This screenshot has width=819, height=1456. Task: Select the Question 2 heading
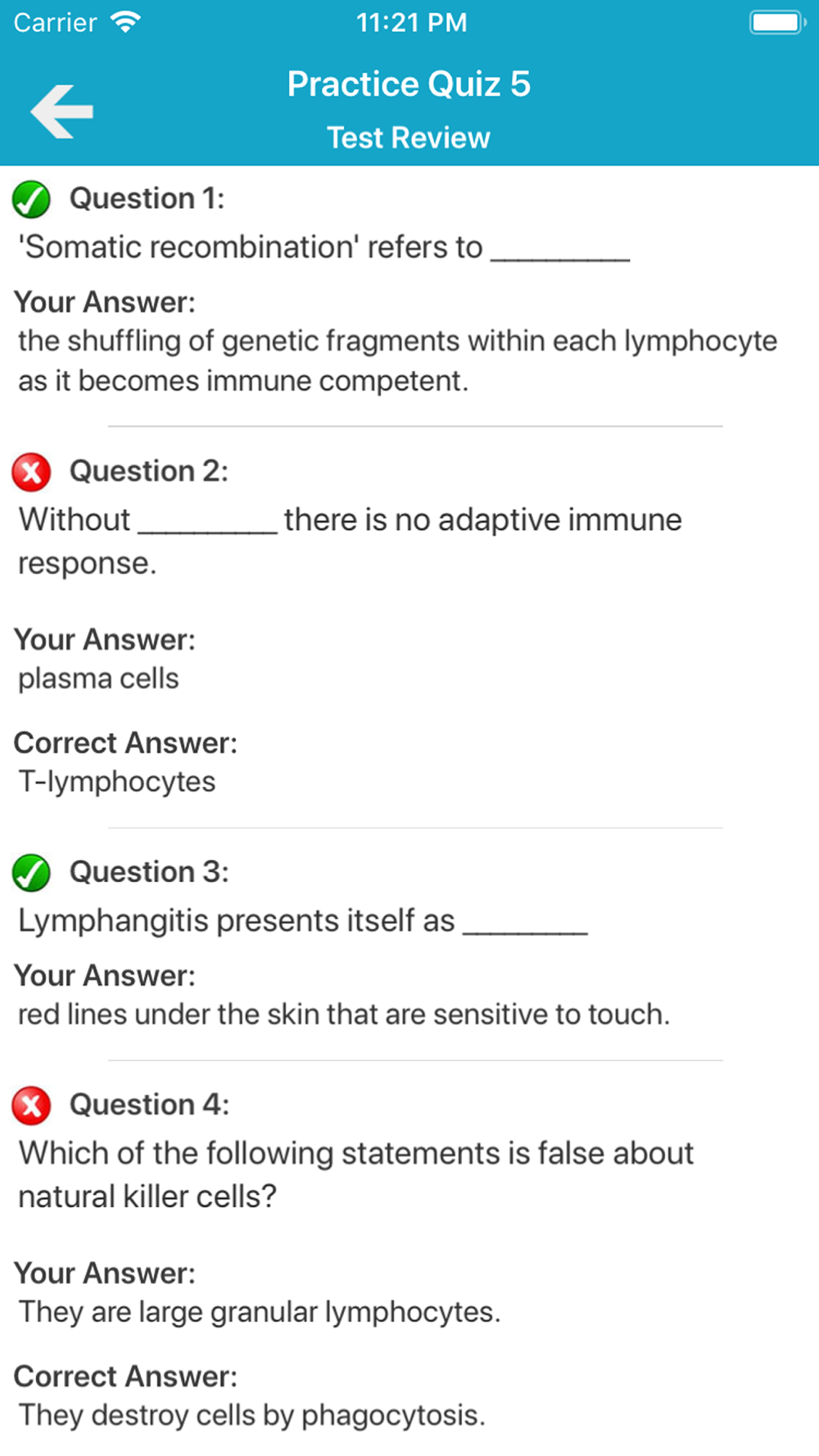(148, 471)
